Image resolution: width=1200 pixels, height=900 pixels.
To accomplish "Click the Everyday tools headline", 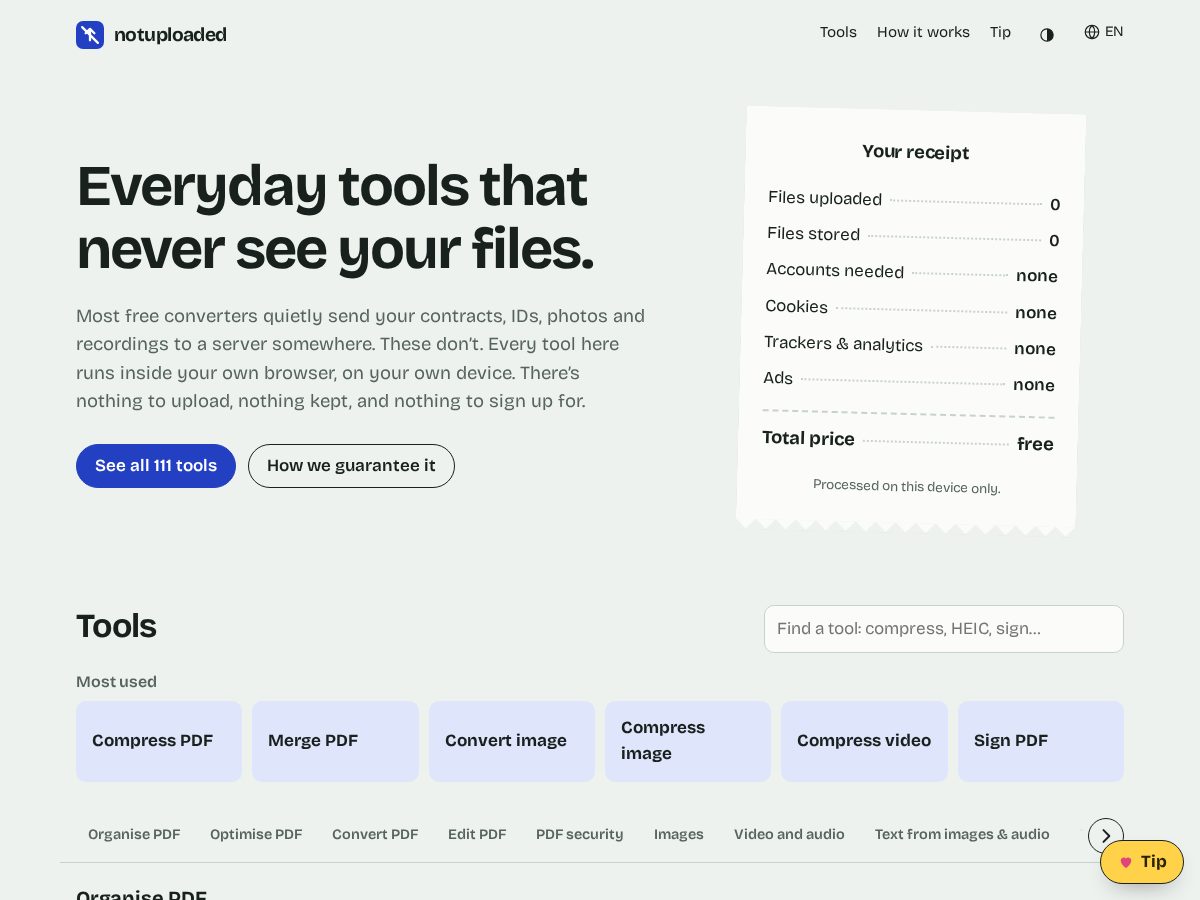I will click(x=335, y=217).
